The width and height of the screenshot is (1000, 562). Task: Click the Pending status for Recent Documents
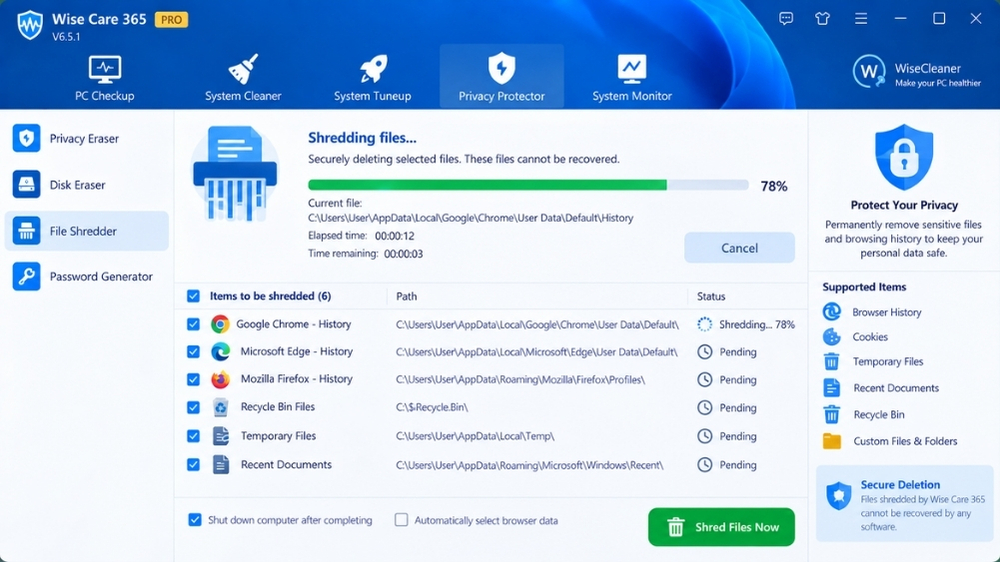point(738,465)
